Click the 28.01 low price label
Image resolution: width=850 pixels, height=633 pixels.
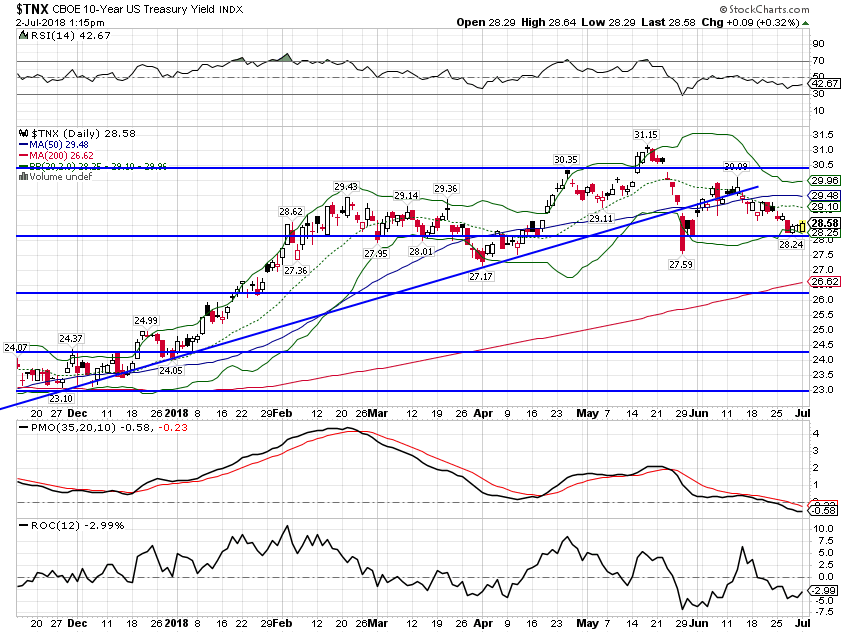[x=421, y=251]
